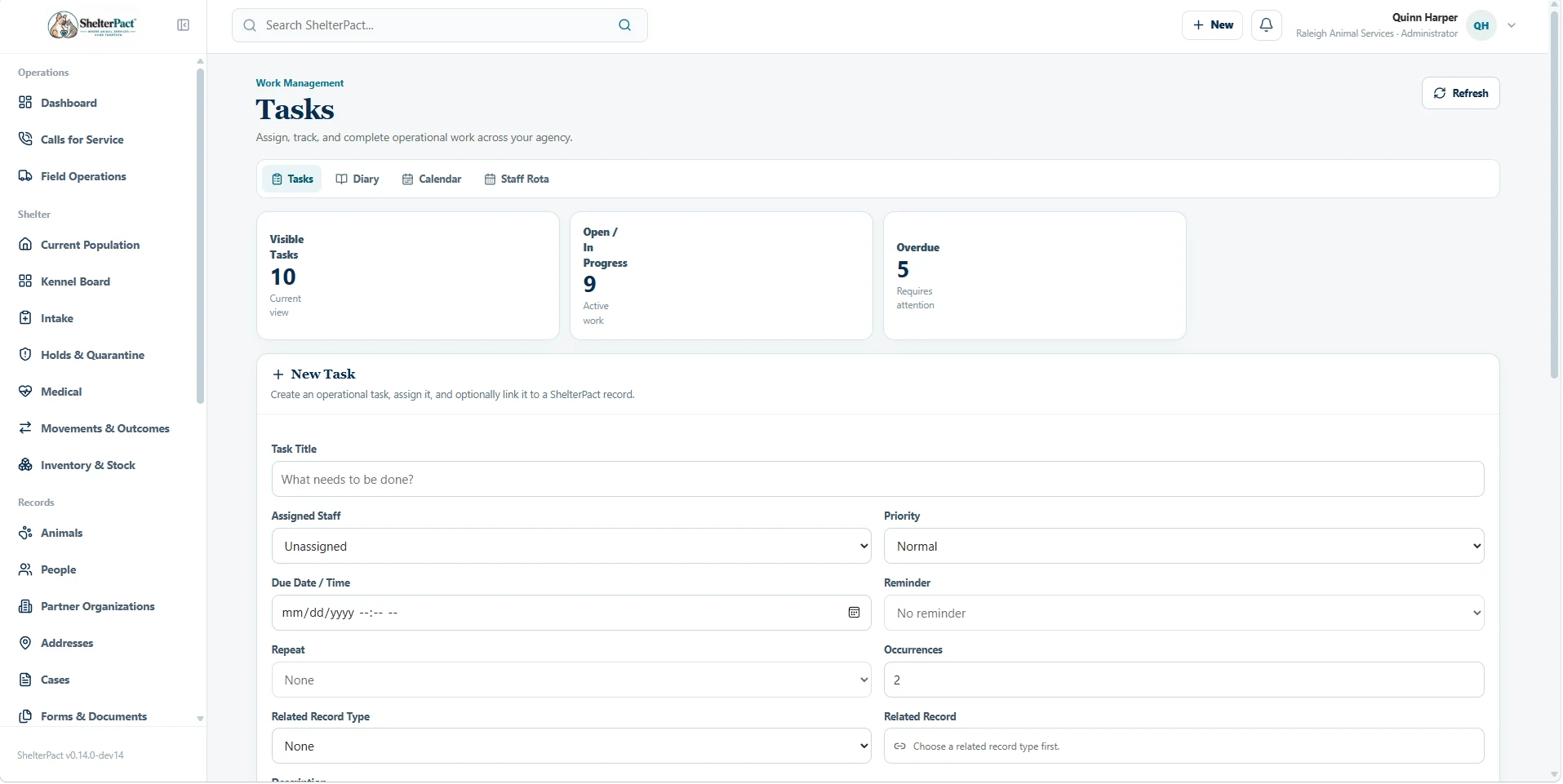Click the Intake icon
The height and width of the screenshot is (784, 1563).
click(x=25, y=318)
